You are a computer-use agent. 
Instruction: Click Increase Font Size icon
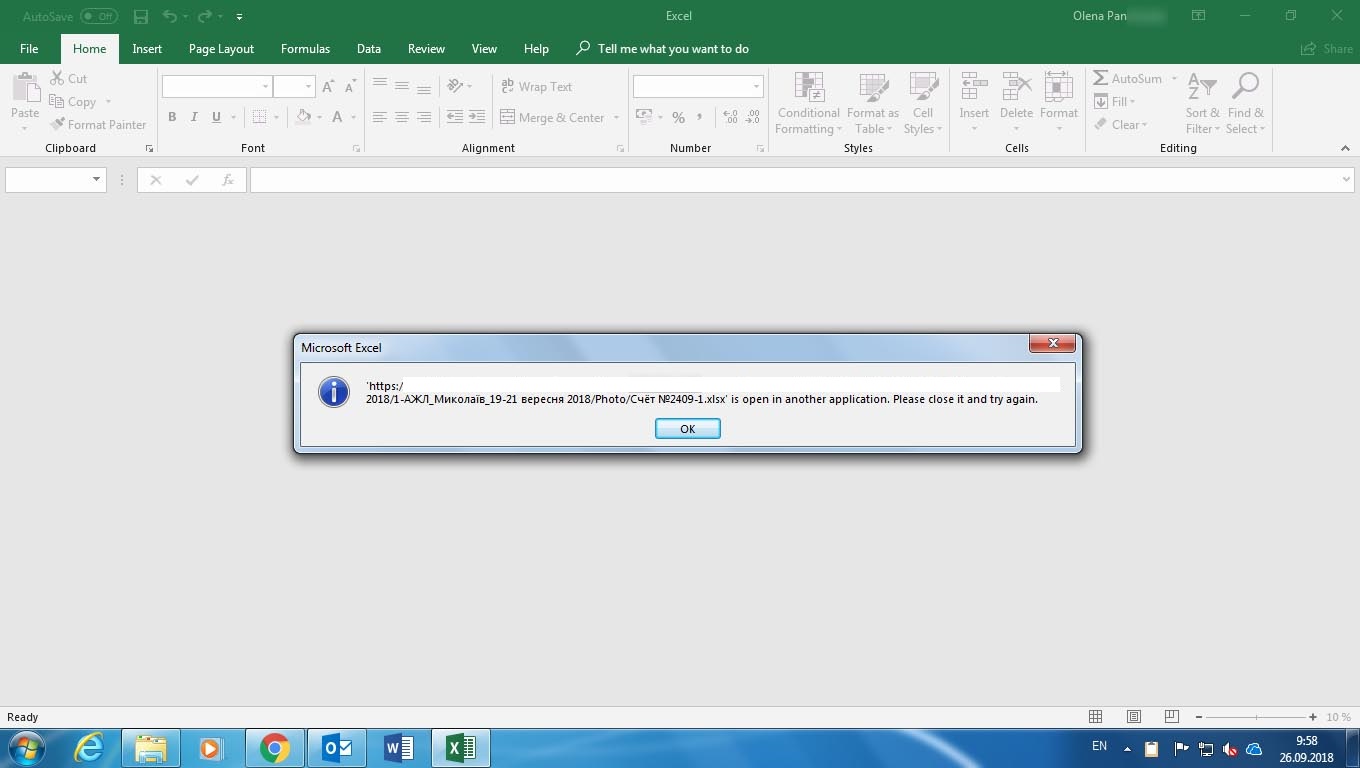328,87
